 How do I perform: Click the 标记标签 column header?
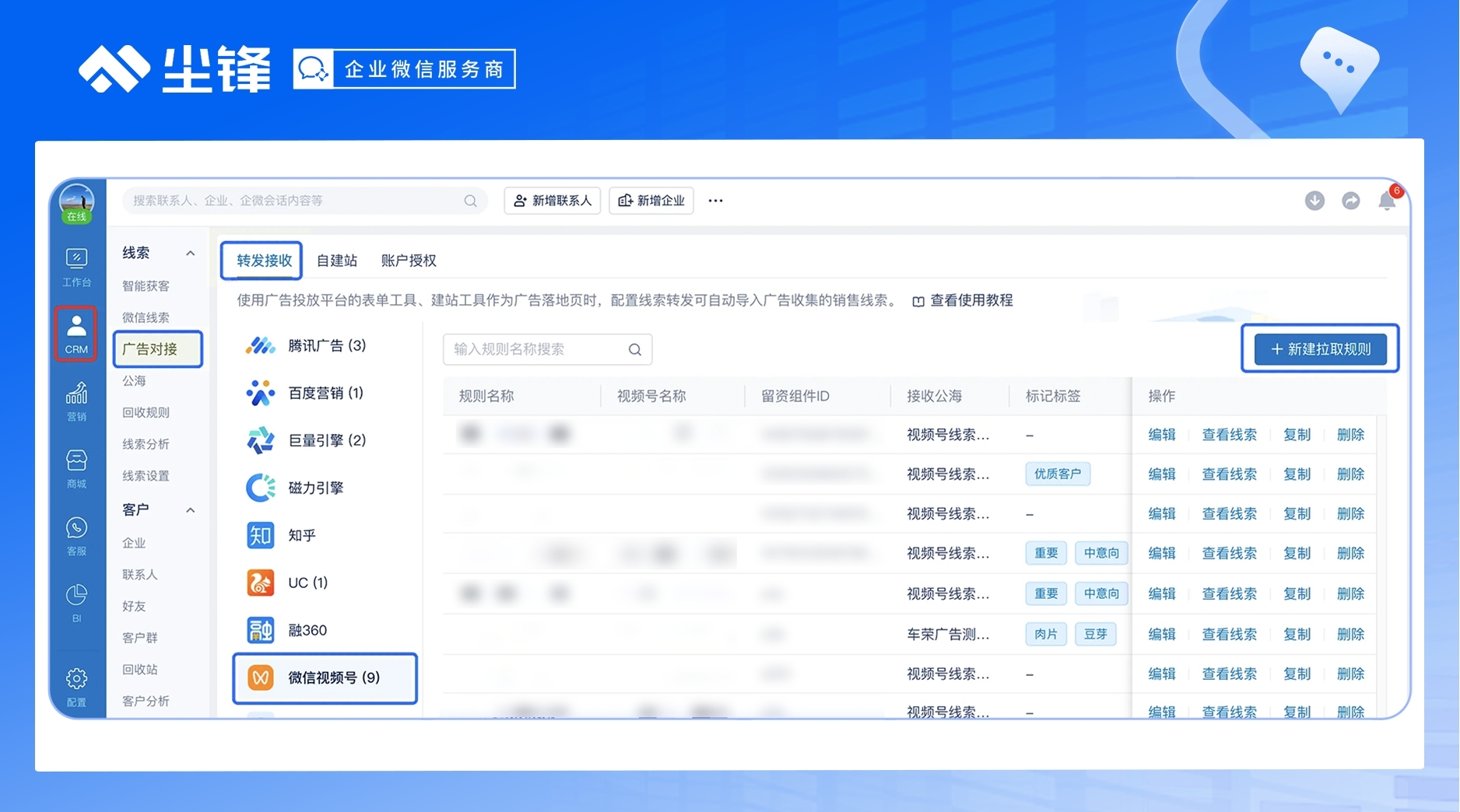[1053, 396]
